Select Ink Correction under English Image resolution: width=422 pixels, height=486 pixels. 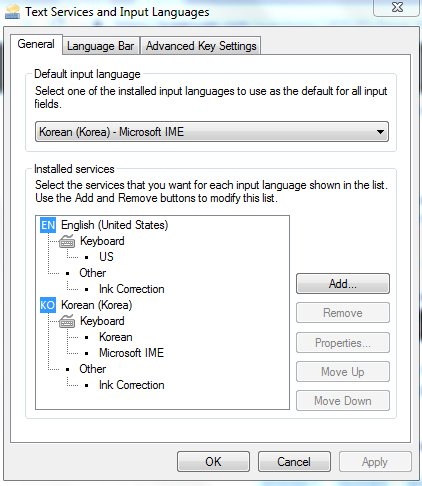[x=132, y=289]
